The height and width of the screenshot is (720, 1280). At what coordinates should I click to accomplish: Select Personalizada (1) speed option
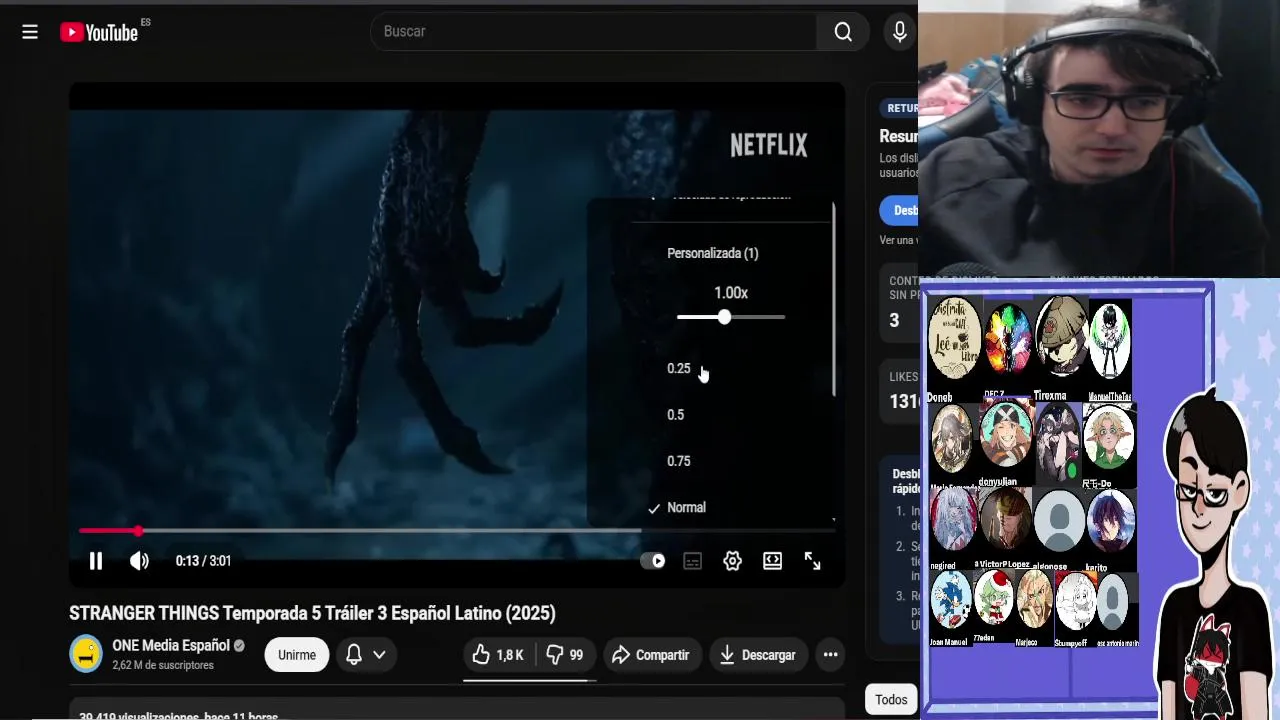click(713, 254)
